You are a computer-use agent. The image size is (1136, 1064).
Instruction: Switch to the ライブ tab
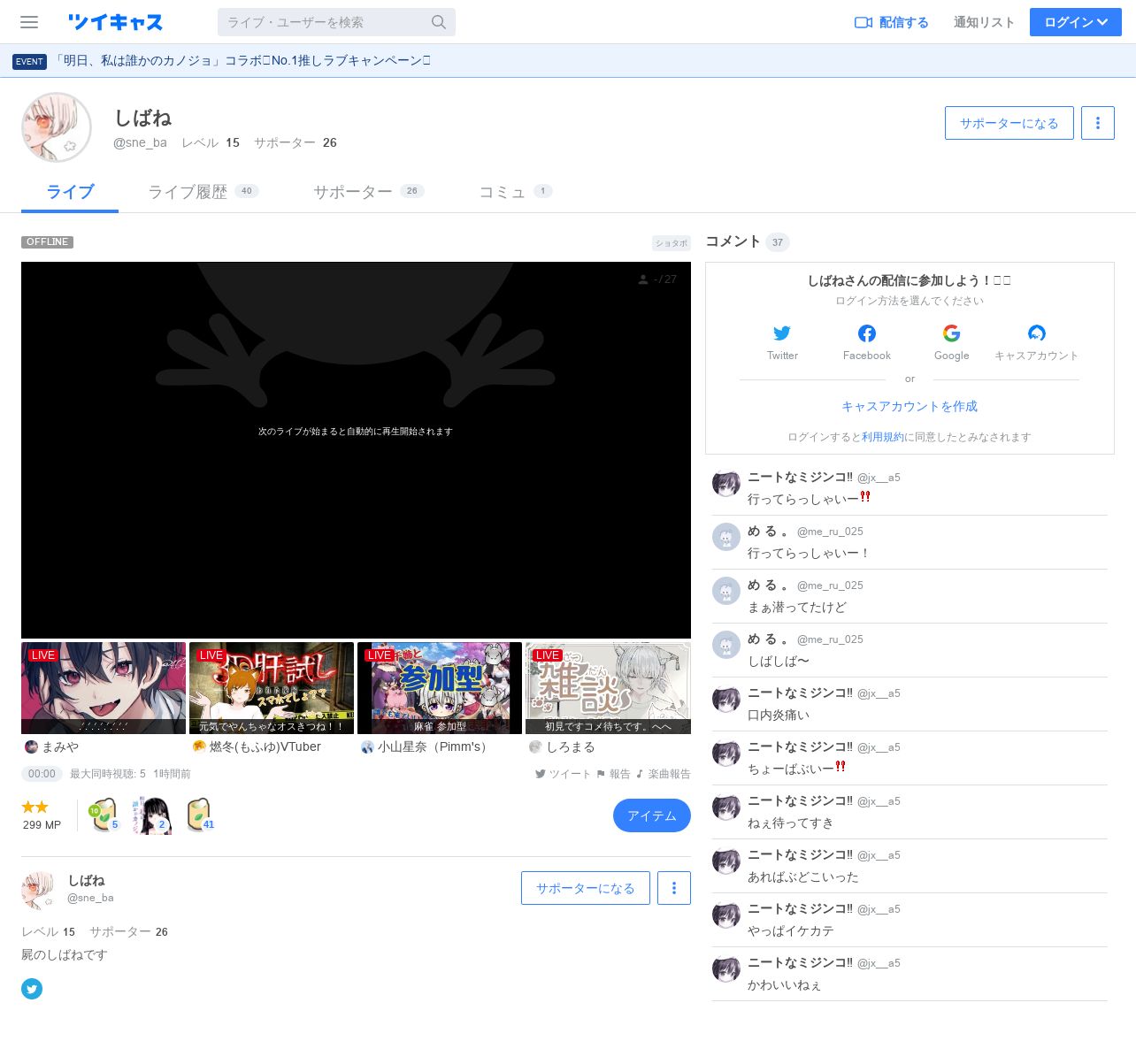point(70,192)
